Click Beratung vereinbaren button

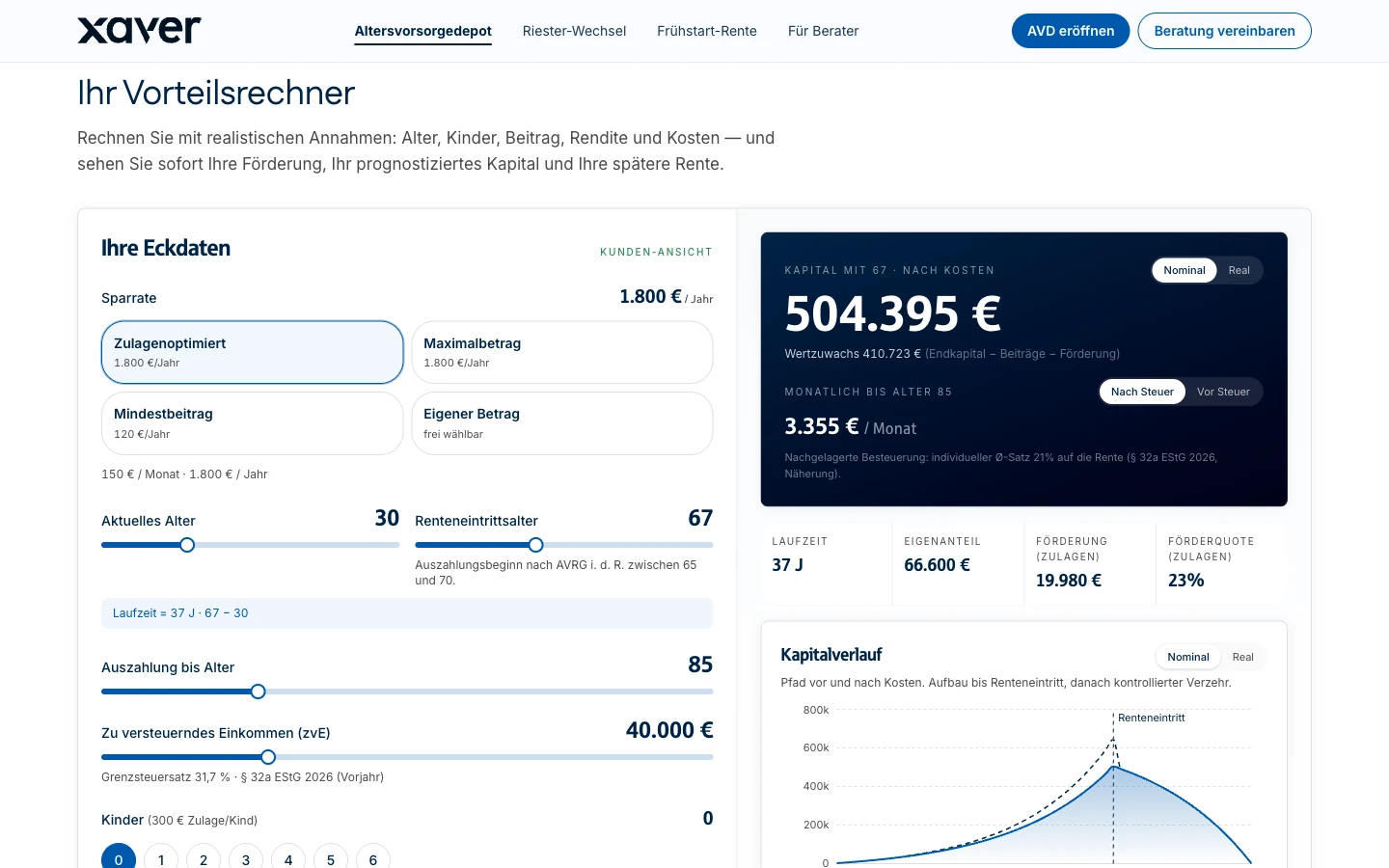(1225, 31)
